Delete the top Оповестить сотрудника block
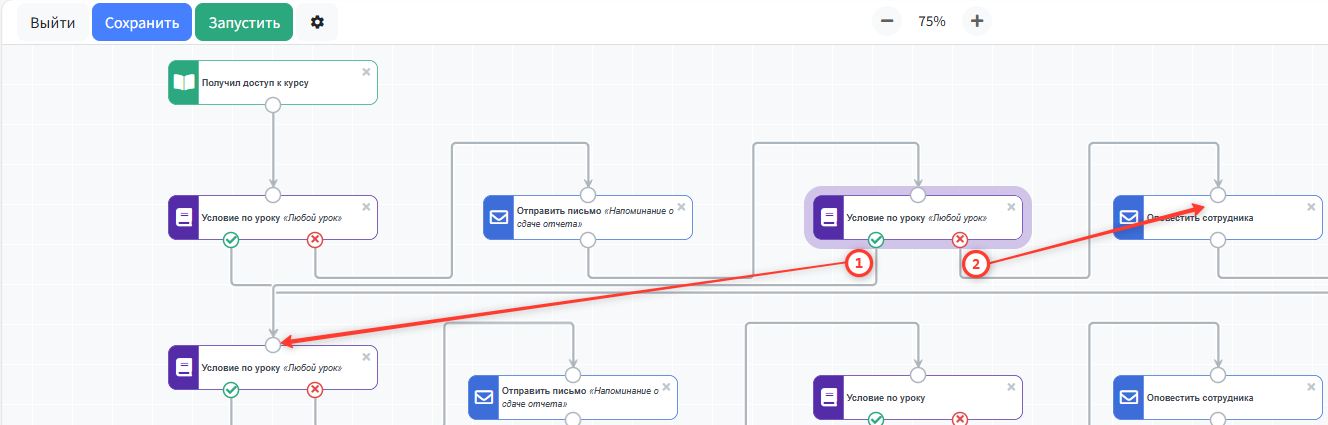 1311,207
